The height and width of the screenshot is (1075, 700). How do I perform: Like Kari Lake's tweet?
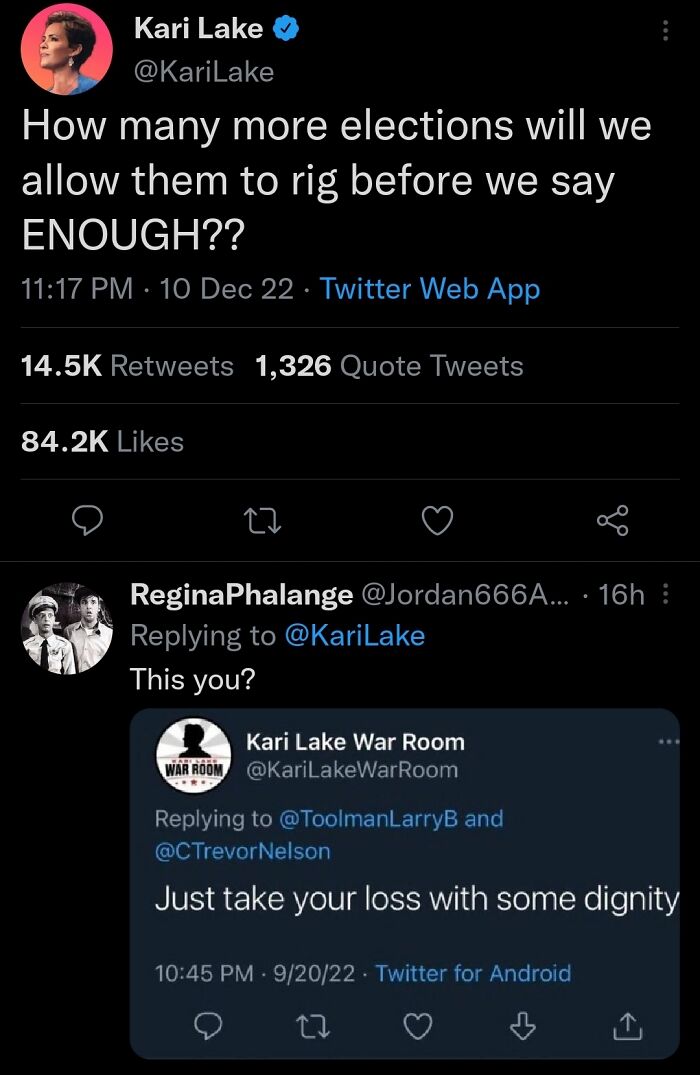coord(437,519)
